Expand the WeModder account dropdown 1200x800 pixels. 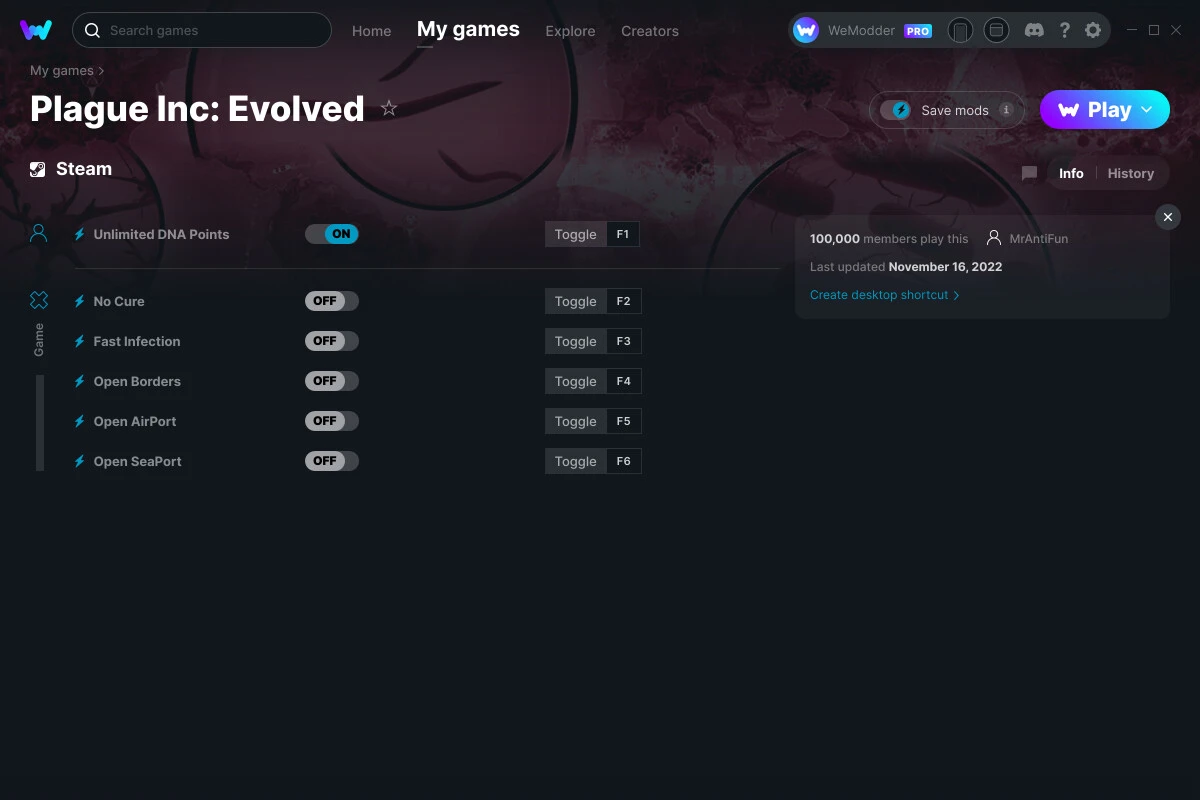click(870, 30)
